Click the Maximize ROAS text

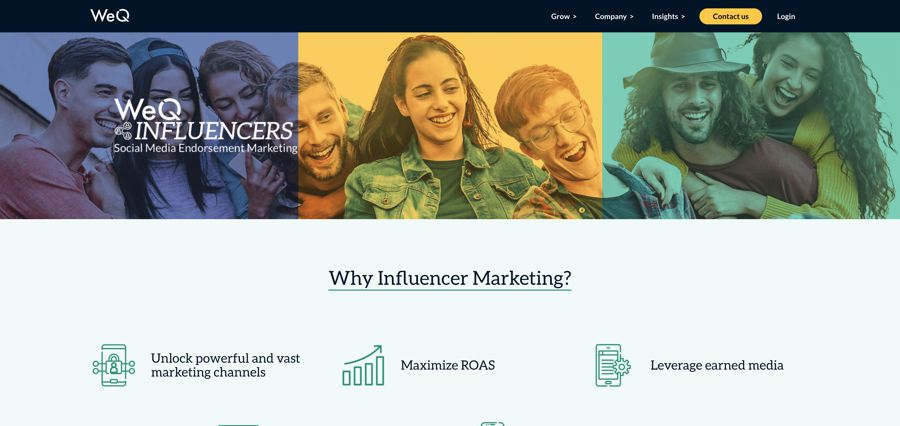point(448,365)
